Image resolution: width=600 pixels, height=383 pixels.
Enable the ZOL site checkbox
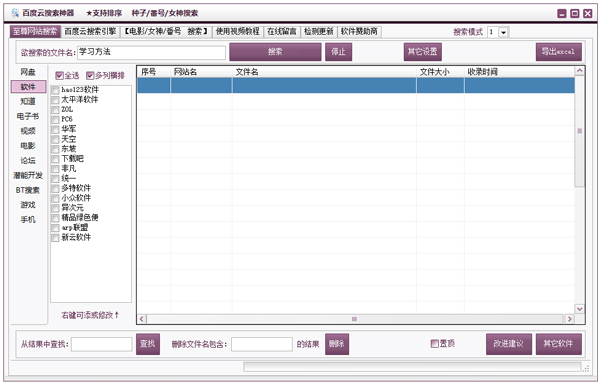point(55,110)
